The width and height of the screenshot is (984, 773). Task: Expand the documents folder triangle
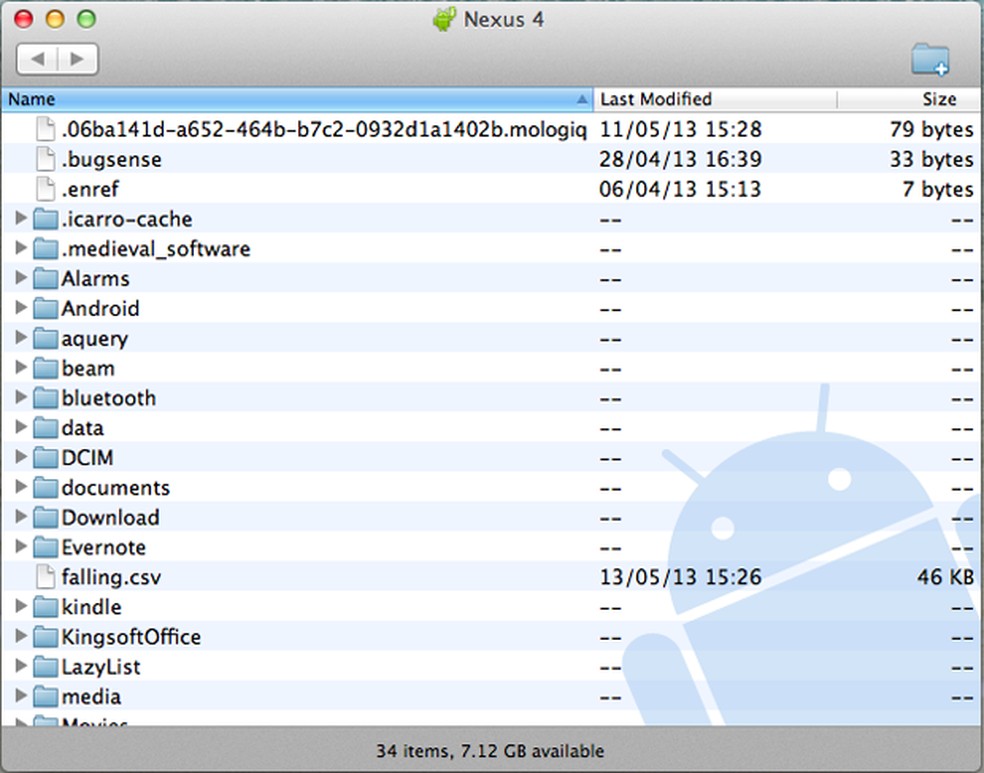pyautogui.click(x=21, y=486)
